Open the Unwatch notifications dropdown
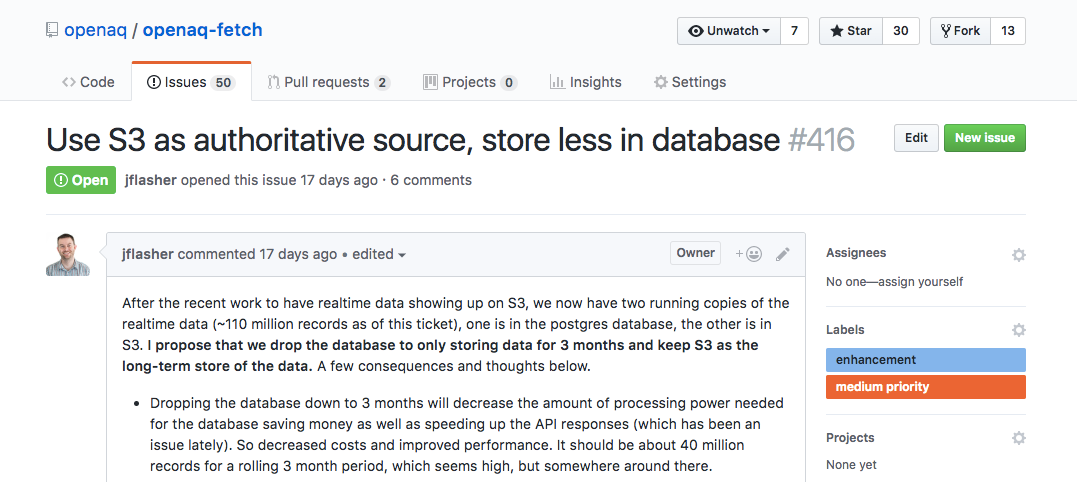The image size is (1077, 482). tap(728, 31)
